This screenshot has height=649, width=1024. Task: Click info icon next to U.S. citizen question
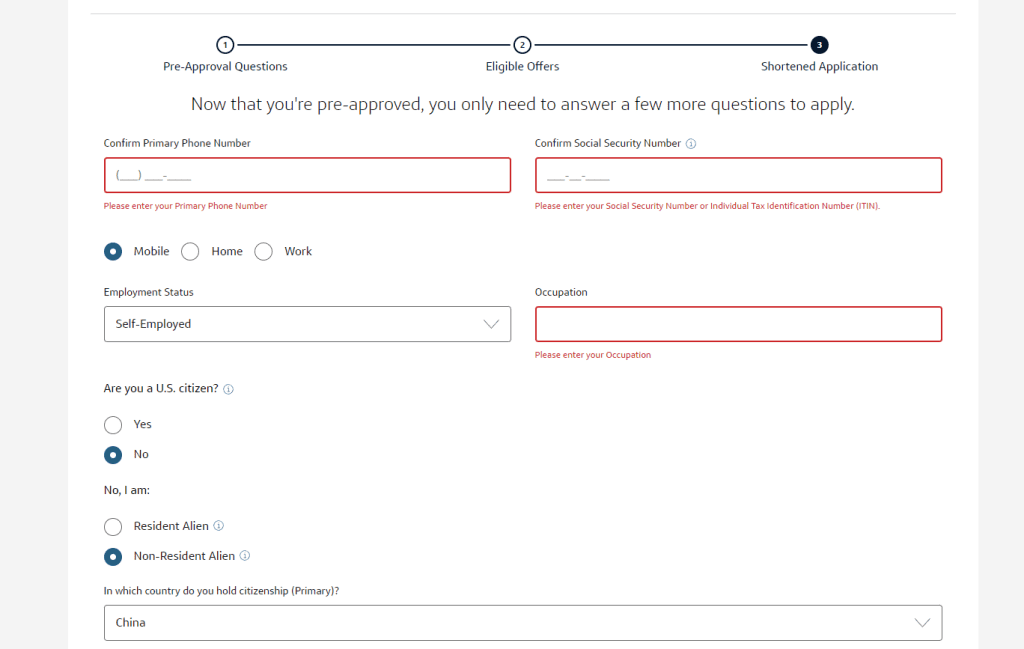click(228, 389)
